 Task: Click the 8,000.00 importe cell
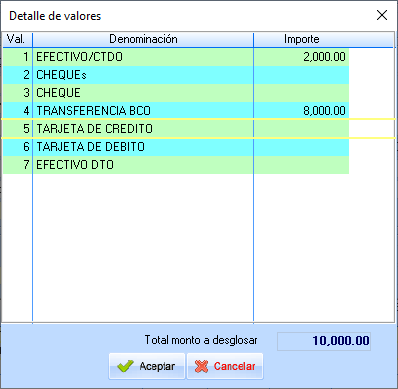(x=301, y=111)
